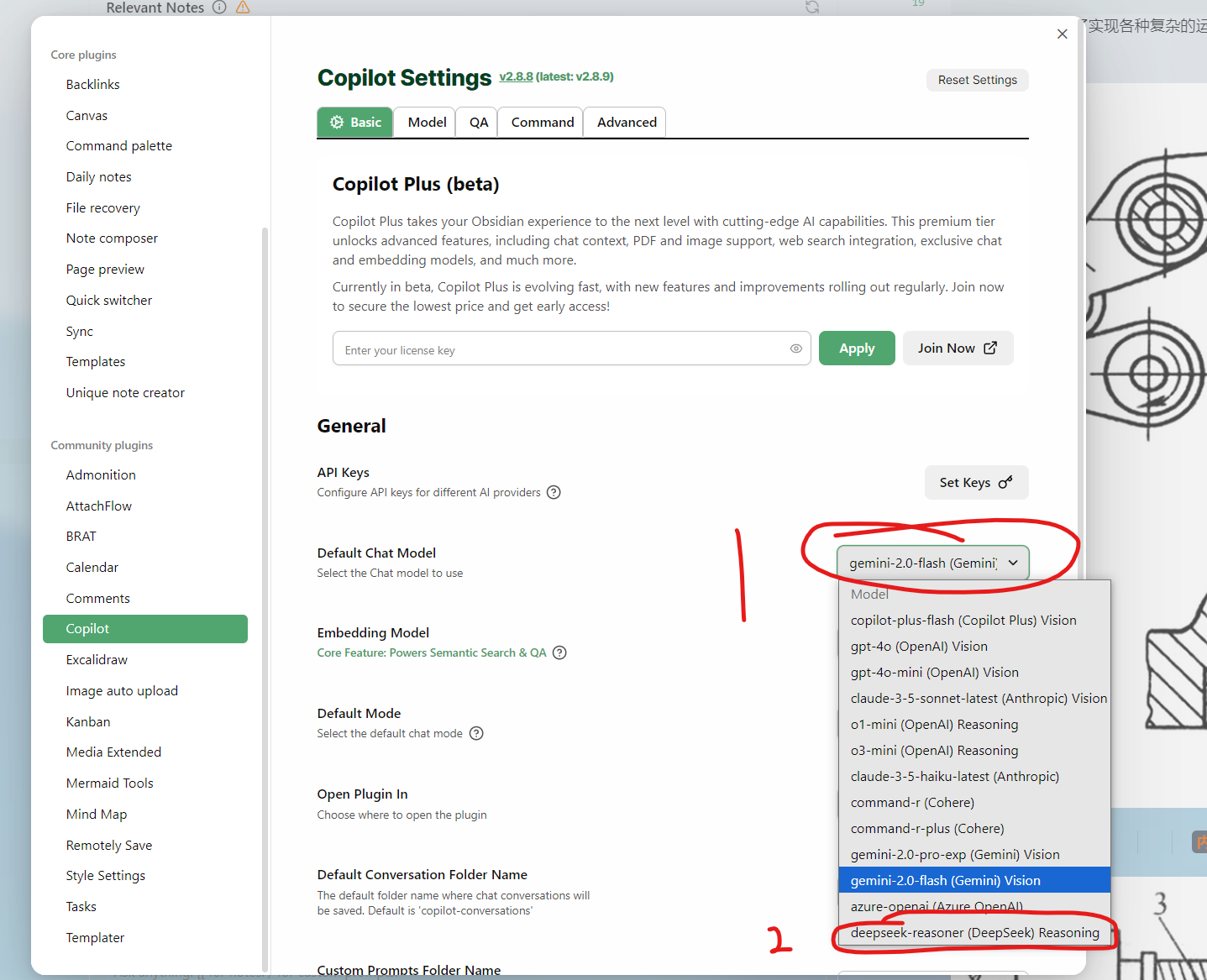The image size is (1207, 980).
Task: Open Daily notes settings
Action: pyautogui.click(x=145, y=177)
